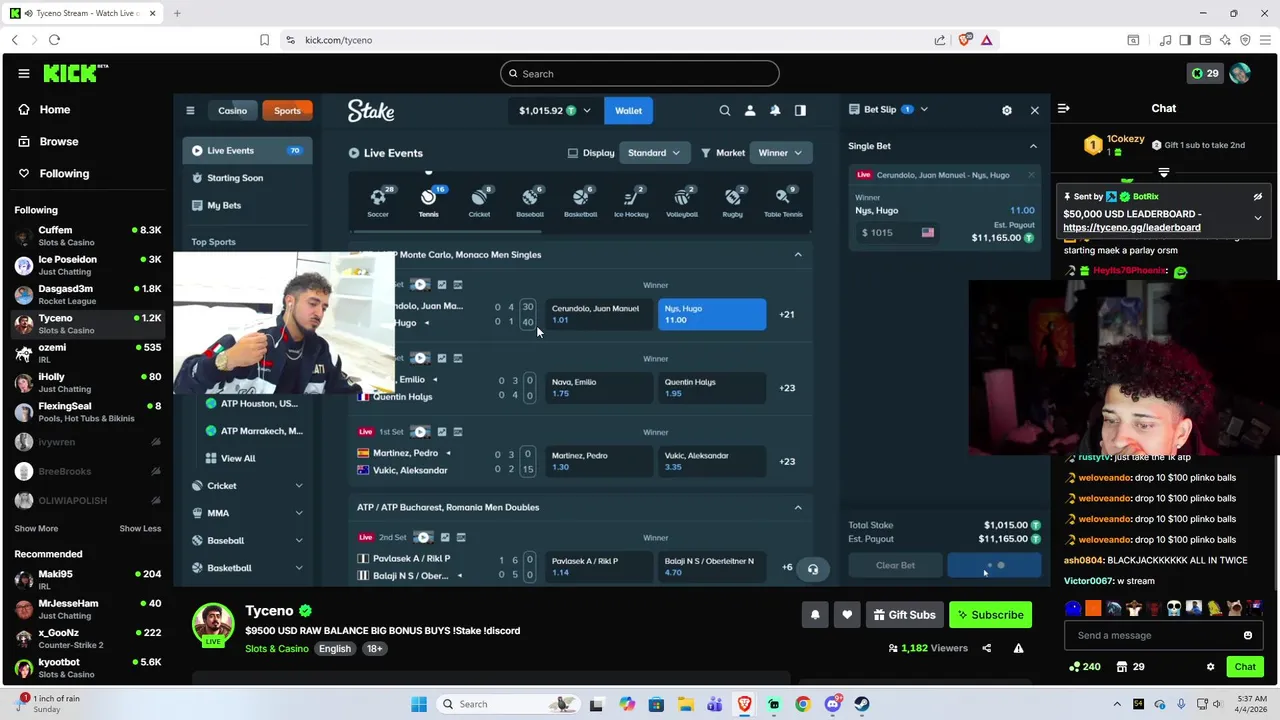Image resolution: width=1280 pixels, height=720 pixels.
Task: Open Stake user profile icon
Action: tap(750, 110)
